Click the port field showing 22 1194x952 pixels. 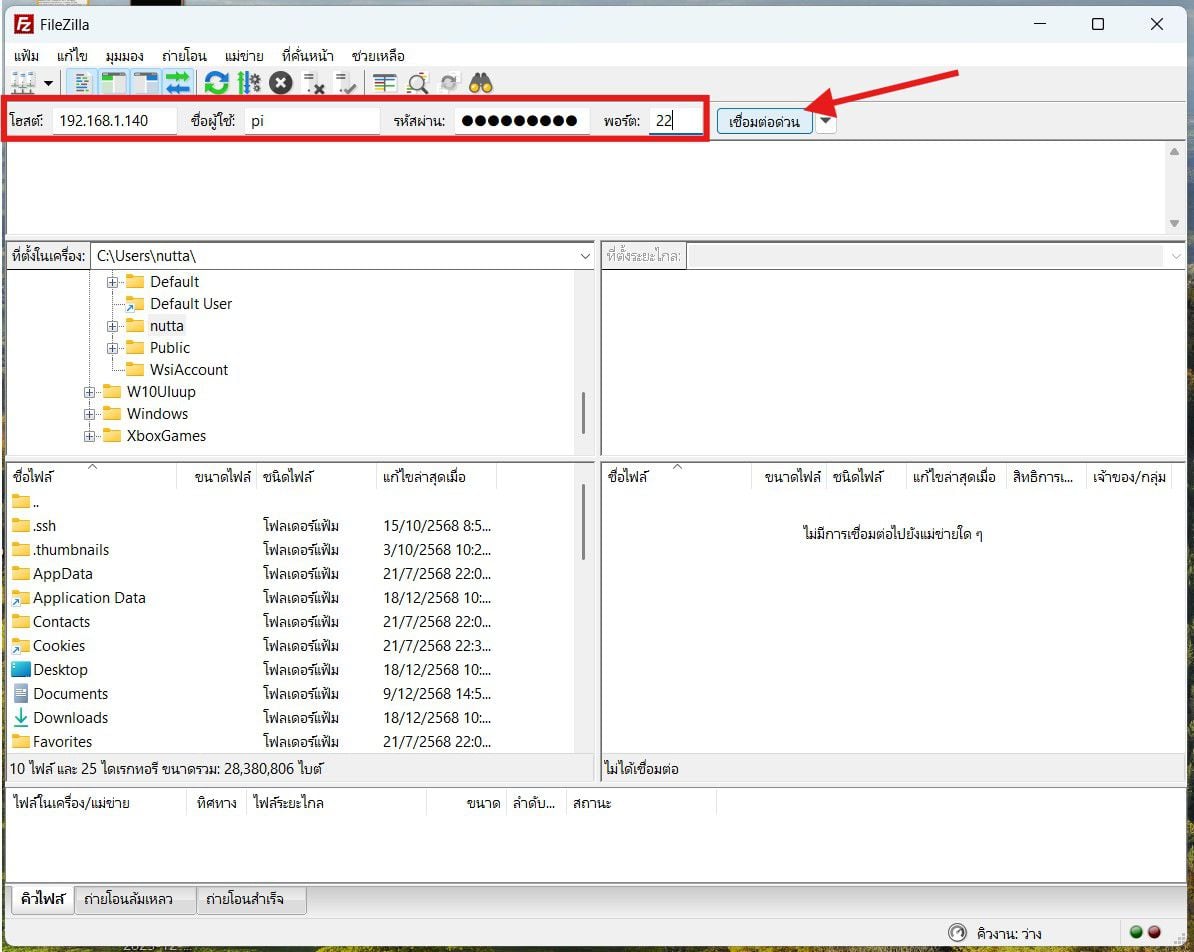675,120
